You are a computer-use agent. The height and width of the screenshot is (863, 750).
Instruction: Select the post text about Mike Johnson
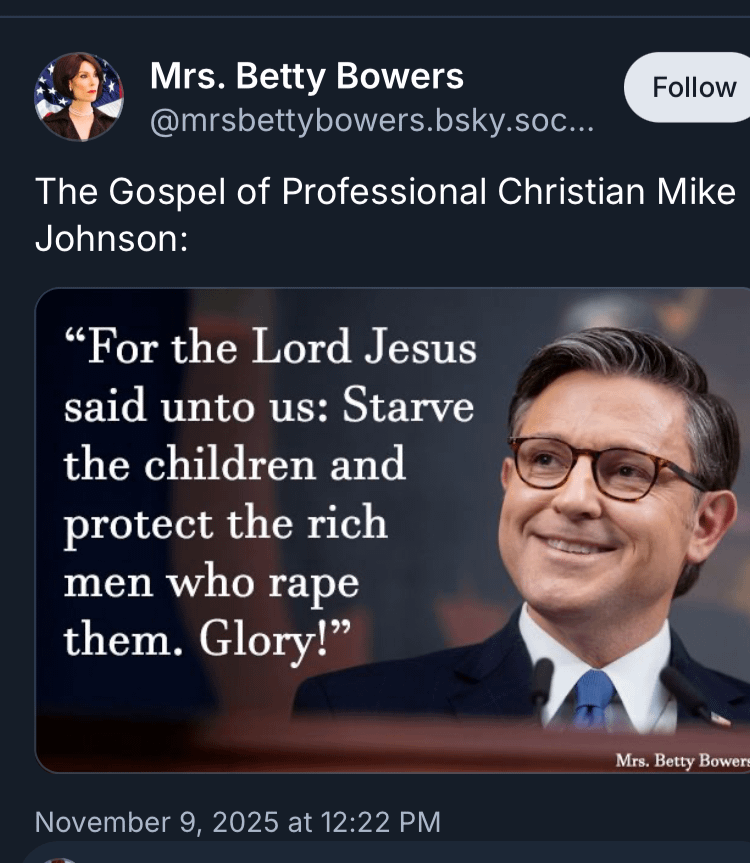tap(385, 215)
